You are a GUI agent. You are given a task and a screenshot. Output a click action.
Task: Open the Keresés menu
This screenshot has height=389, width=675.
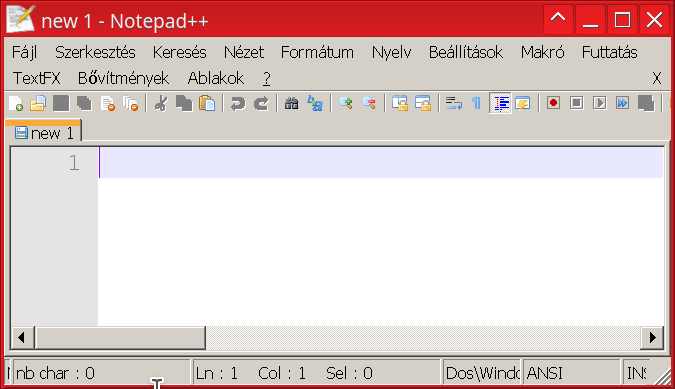point(180,52)
